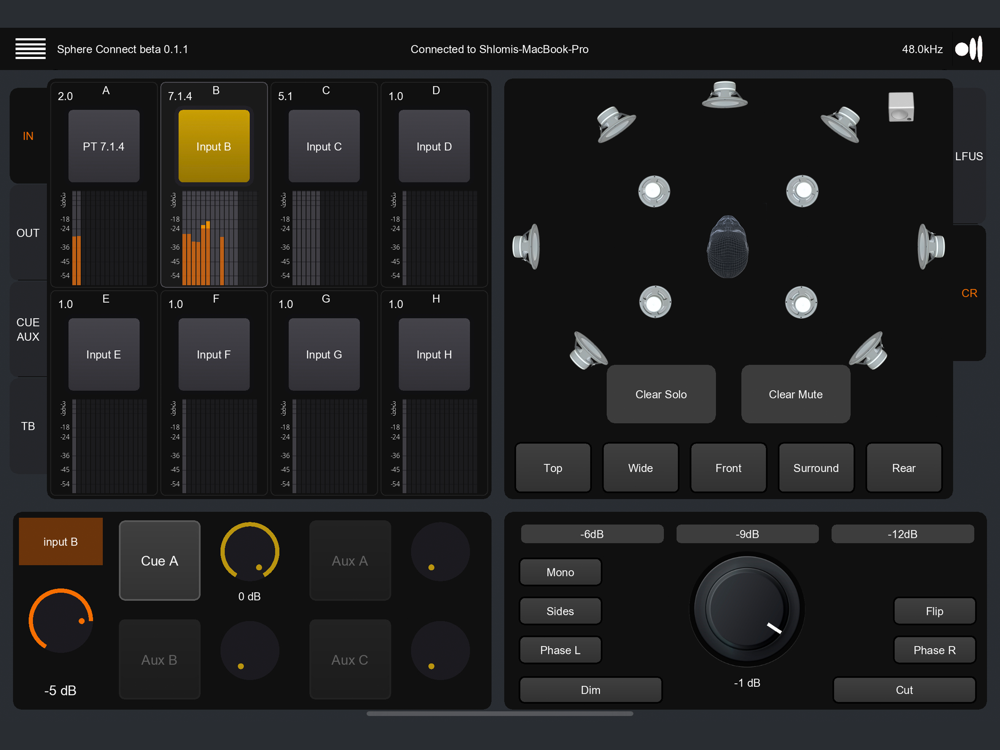Viewport: 1000px width, 750px height.
Task: Select the Input D source
Action: tap(434, 146)
